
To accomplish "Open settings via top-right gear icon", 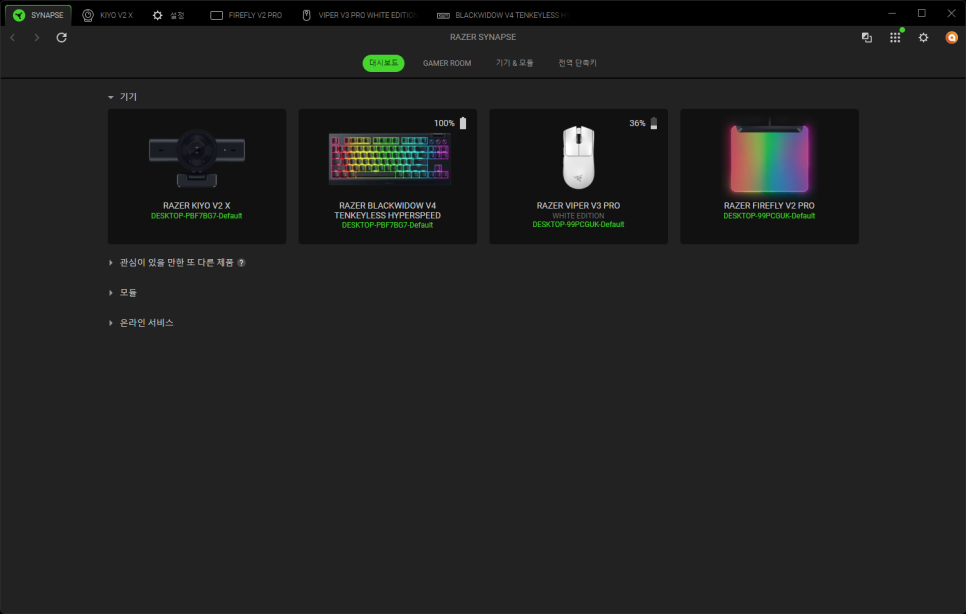I will pyautogui.click(x=923, y=37).
